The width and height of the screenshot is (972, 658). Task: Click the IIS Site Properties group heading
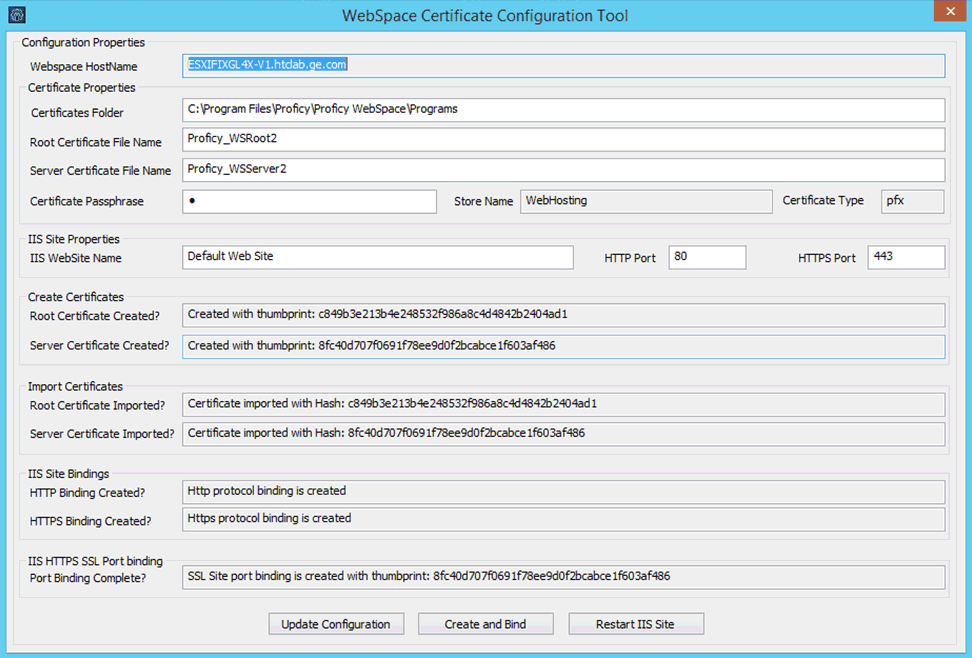74,239
